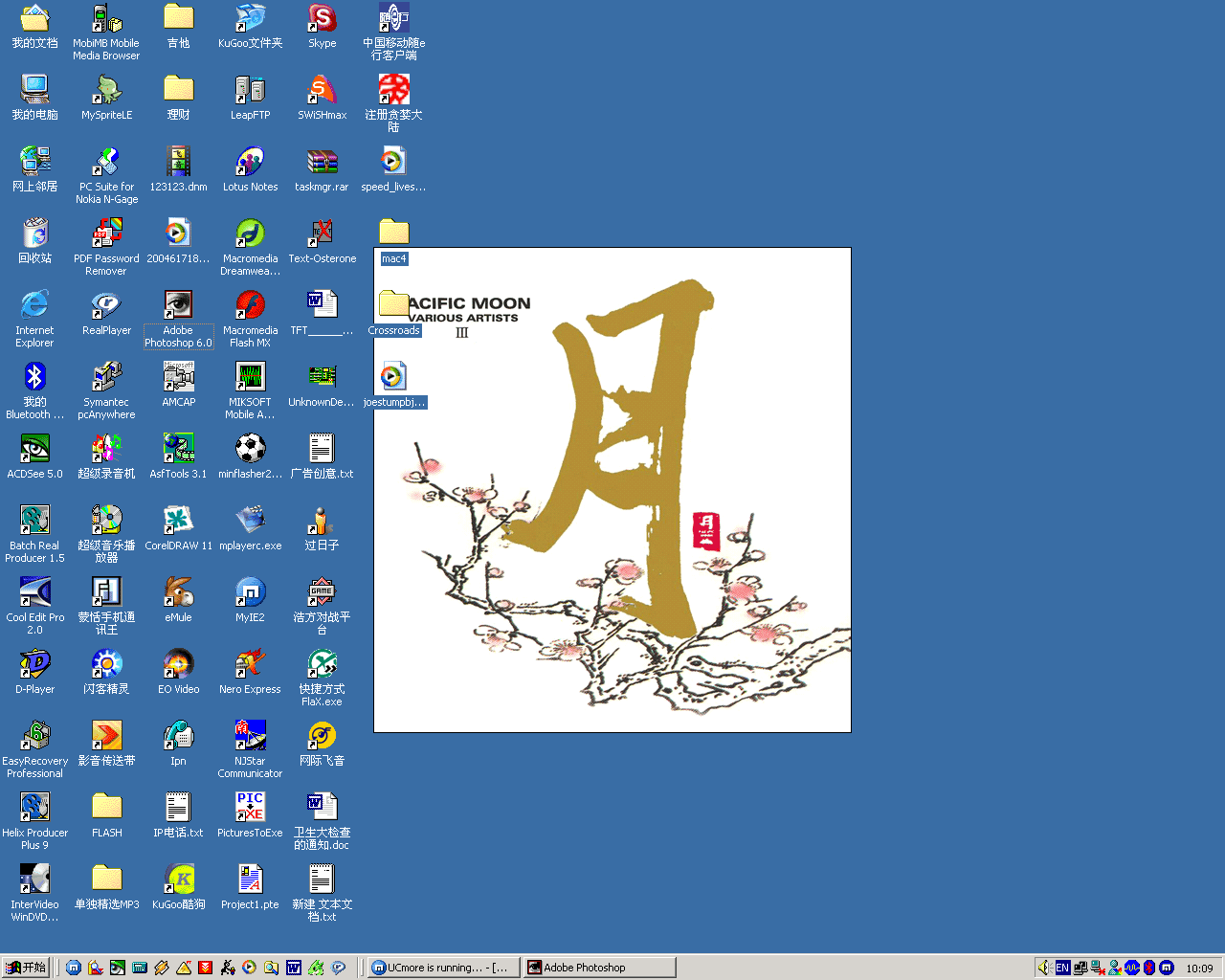Select the PDF Password Remover icon
The width and height of the screenshot is (1225, 980).
(x=106, y=247)
